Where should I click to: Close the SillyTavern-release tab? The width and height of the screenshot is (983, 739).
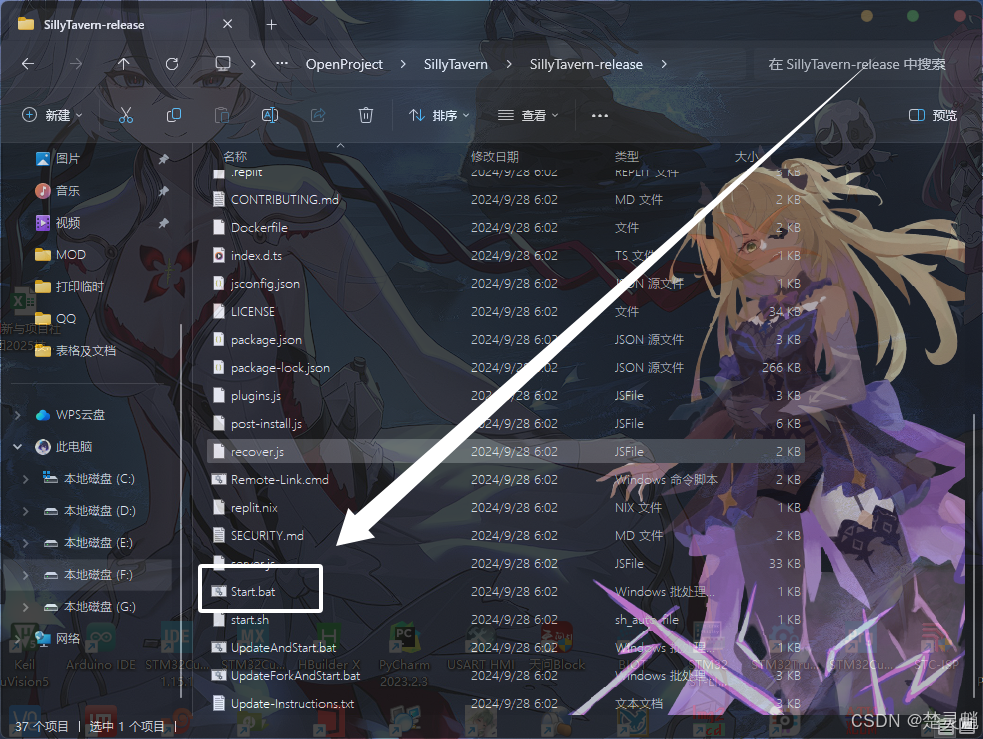point(228,24)
